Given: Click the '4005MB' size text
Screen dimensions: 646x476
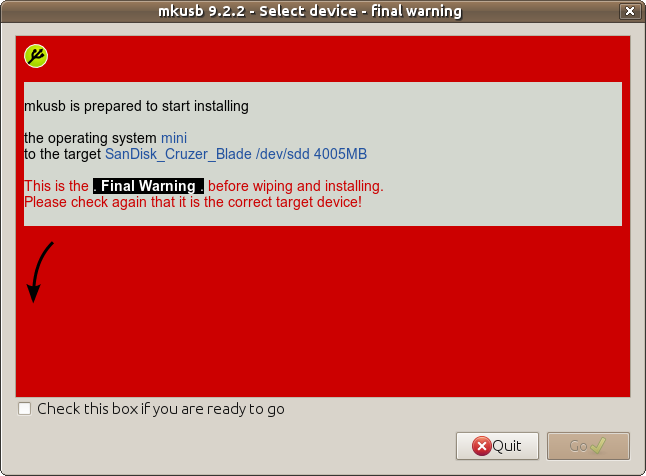Looking at the screenshot, I should (340, 154).
